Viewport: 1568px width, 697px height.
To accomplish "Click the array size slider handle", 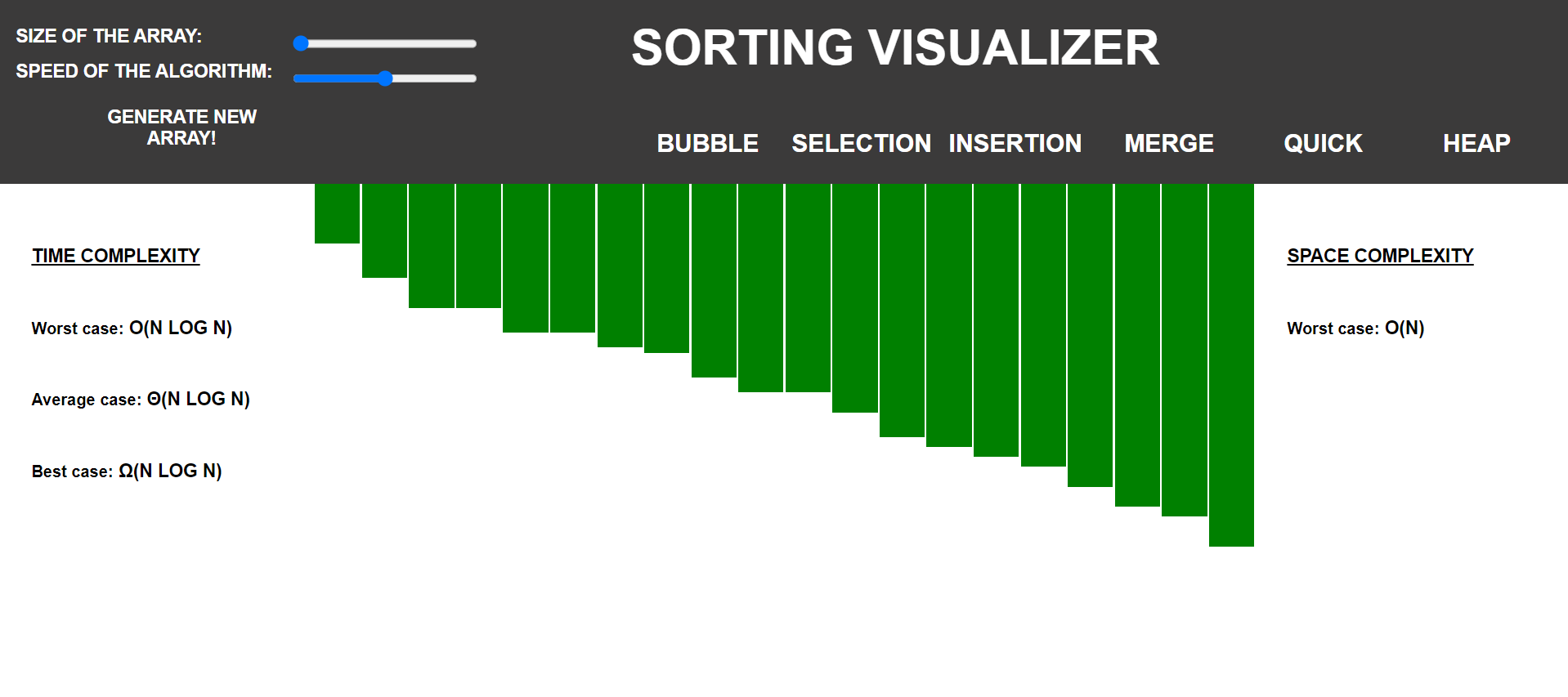I will coord(301,43).
